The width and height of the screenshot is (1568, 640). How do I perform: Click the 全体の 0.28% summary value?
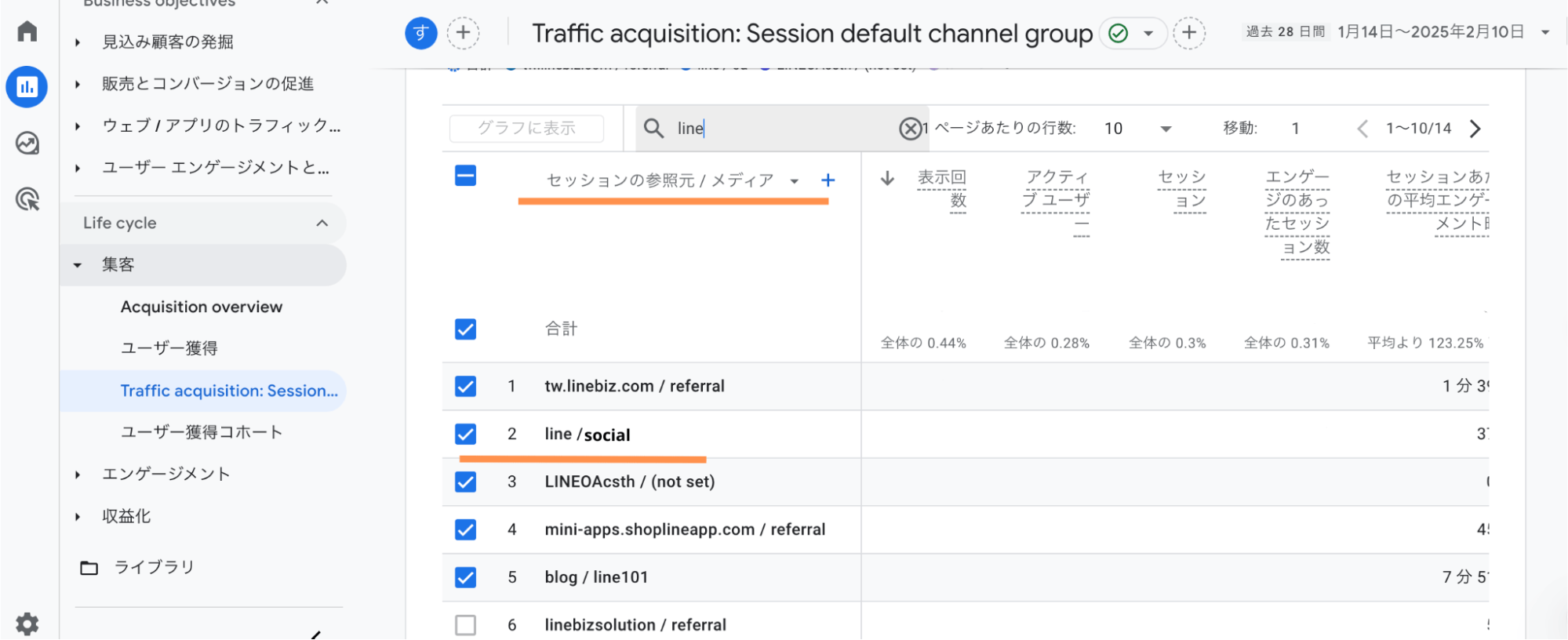point(1046,344)
